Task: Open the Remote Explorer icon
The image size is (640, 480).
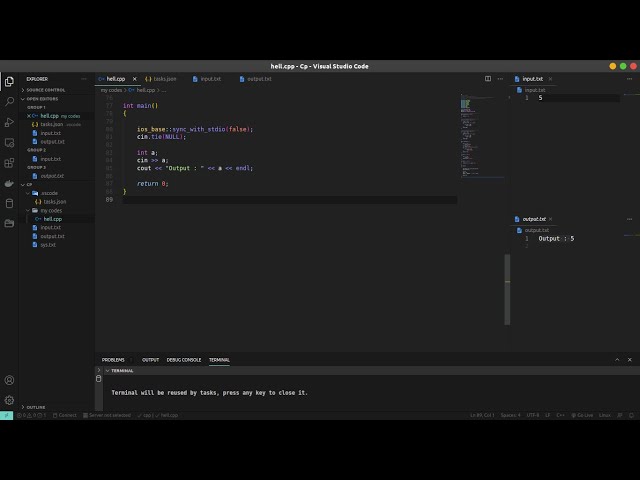Action: 9,142
